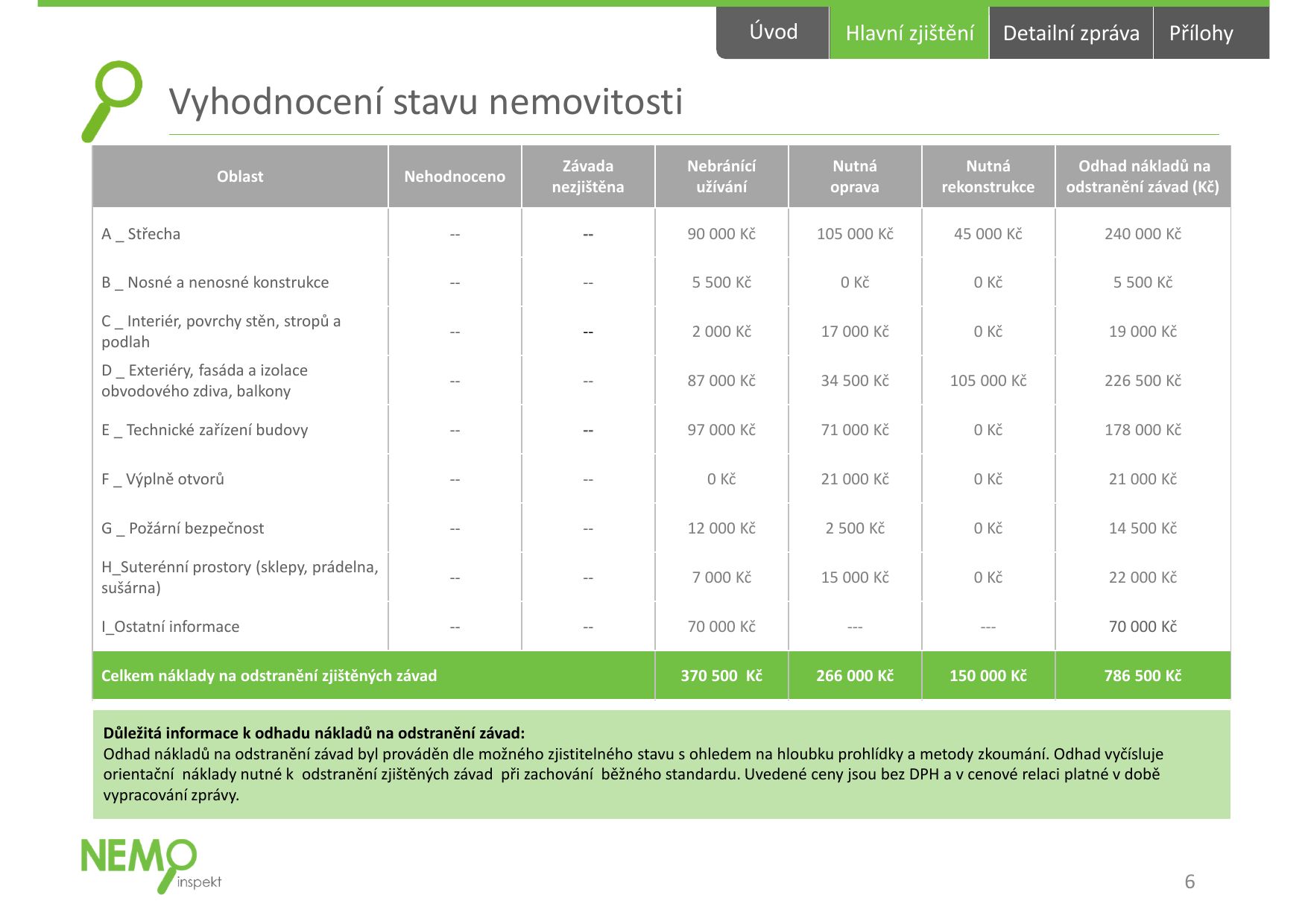
Task: Click Nebránící užívání value for Nosné konstrukce row
Action: pos(721,282)
